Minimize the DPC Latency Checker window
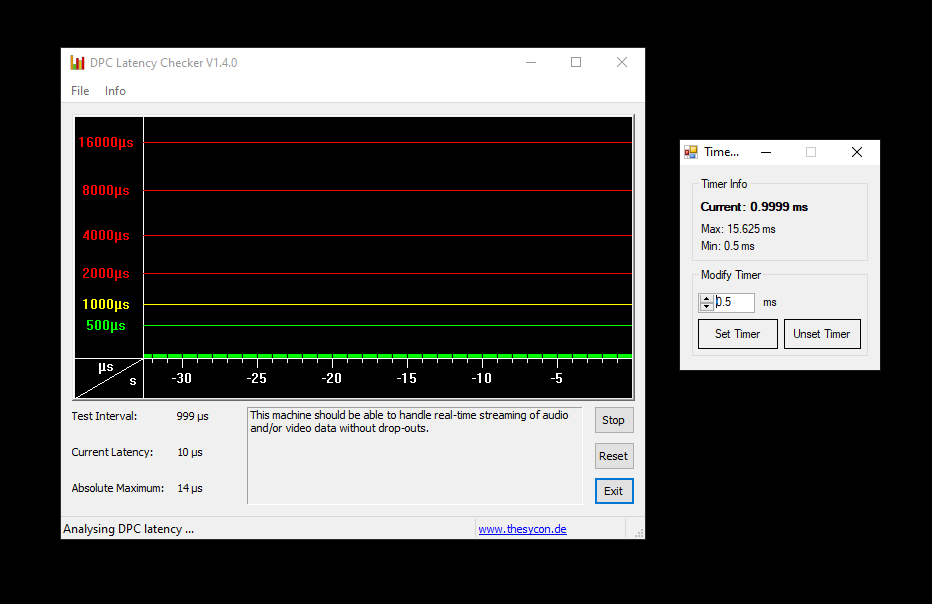This screenshot has width=932, height=604. 530,62
